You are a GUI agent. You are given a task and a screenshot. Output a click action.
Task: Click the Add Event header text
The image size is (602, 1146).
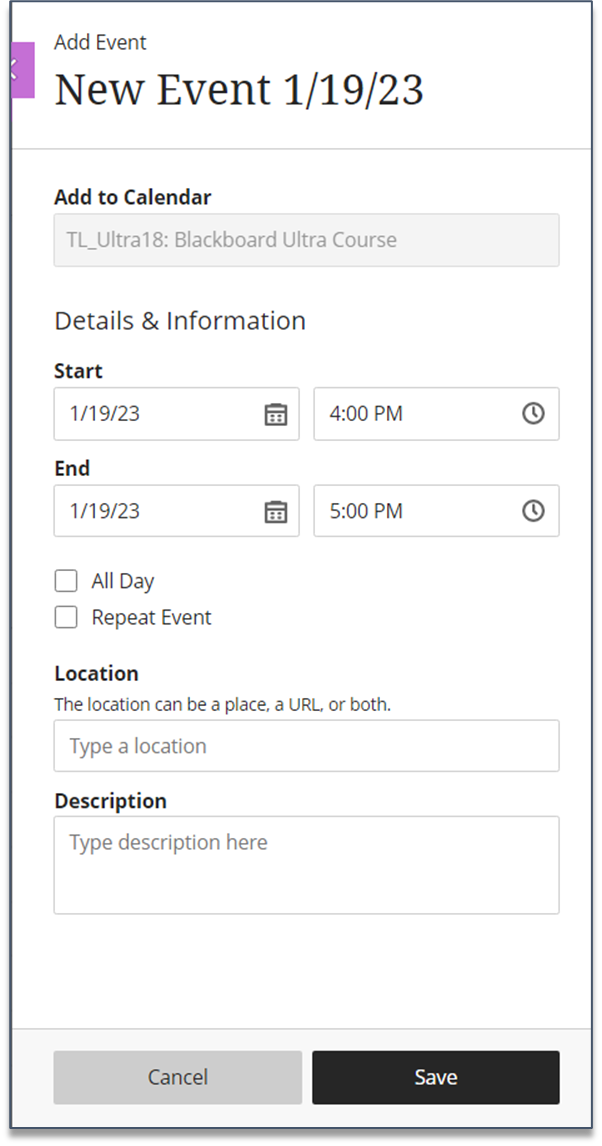click(x=101, y=42)
